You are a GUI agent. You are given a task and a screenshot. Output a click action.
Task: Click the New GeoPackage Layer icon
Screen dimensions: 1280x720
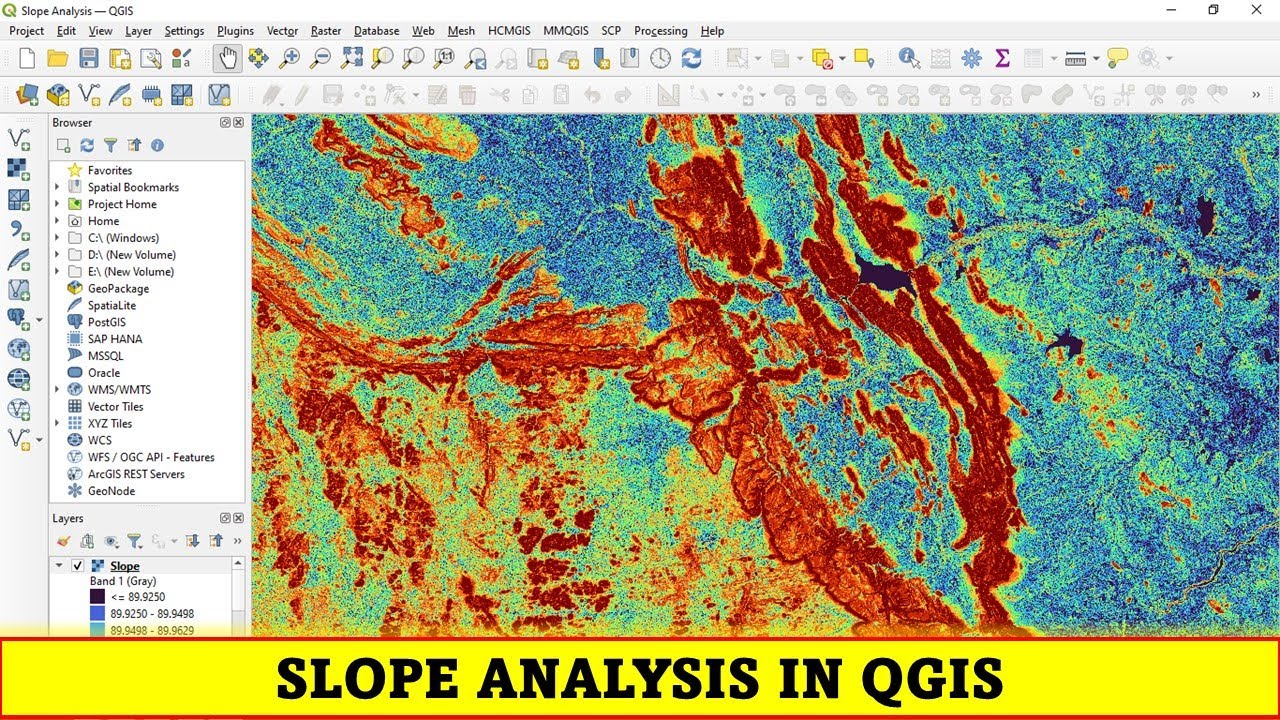[x=58, y=95]
